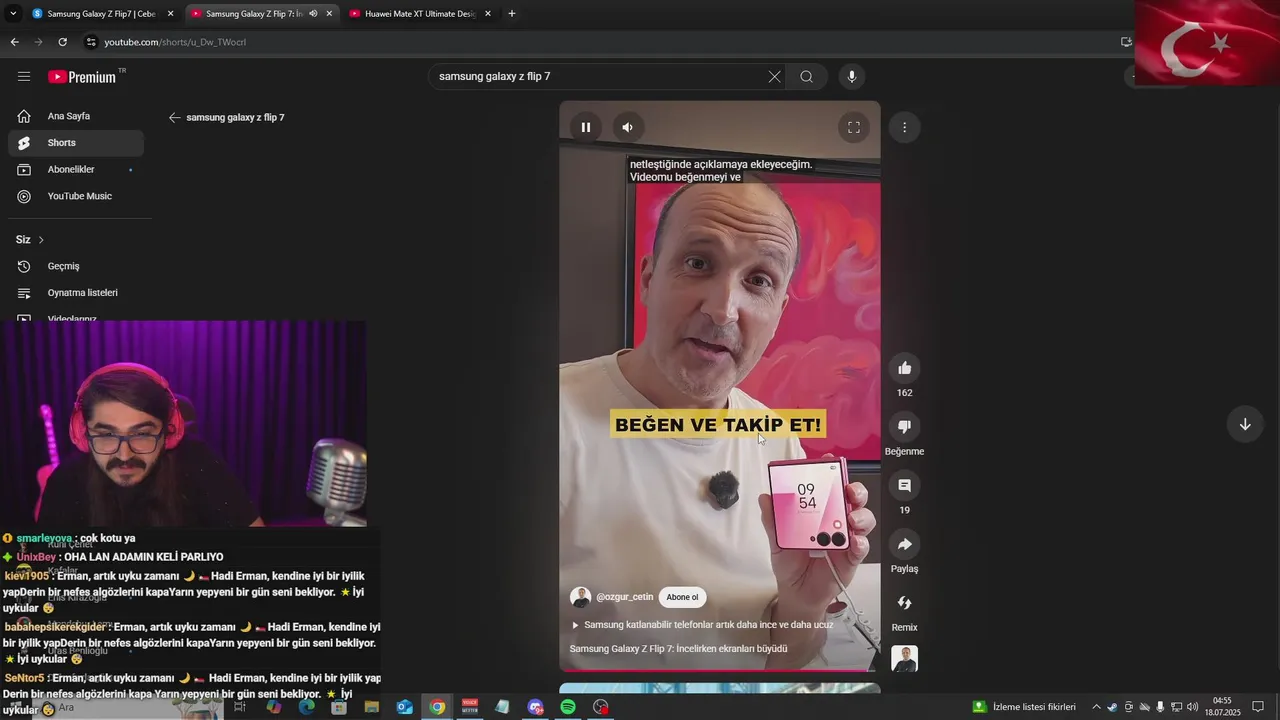The width and height of the screenshot is (1280, 720).
Task: Open the comments showing 19
Action: click(905, 485)
